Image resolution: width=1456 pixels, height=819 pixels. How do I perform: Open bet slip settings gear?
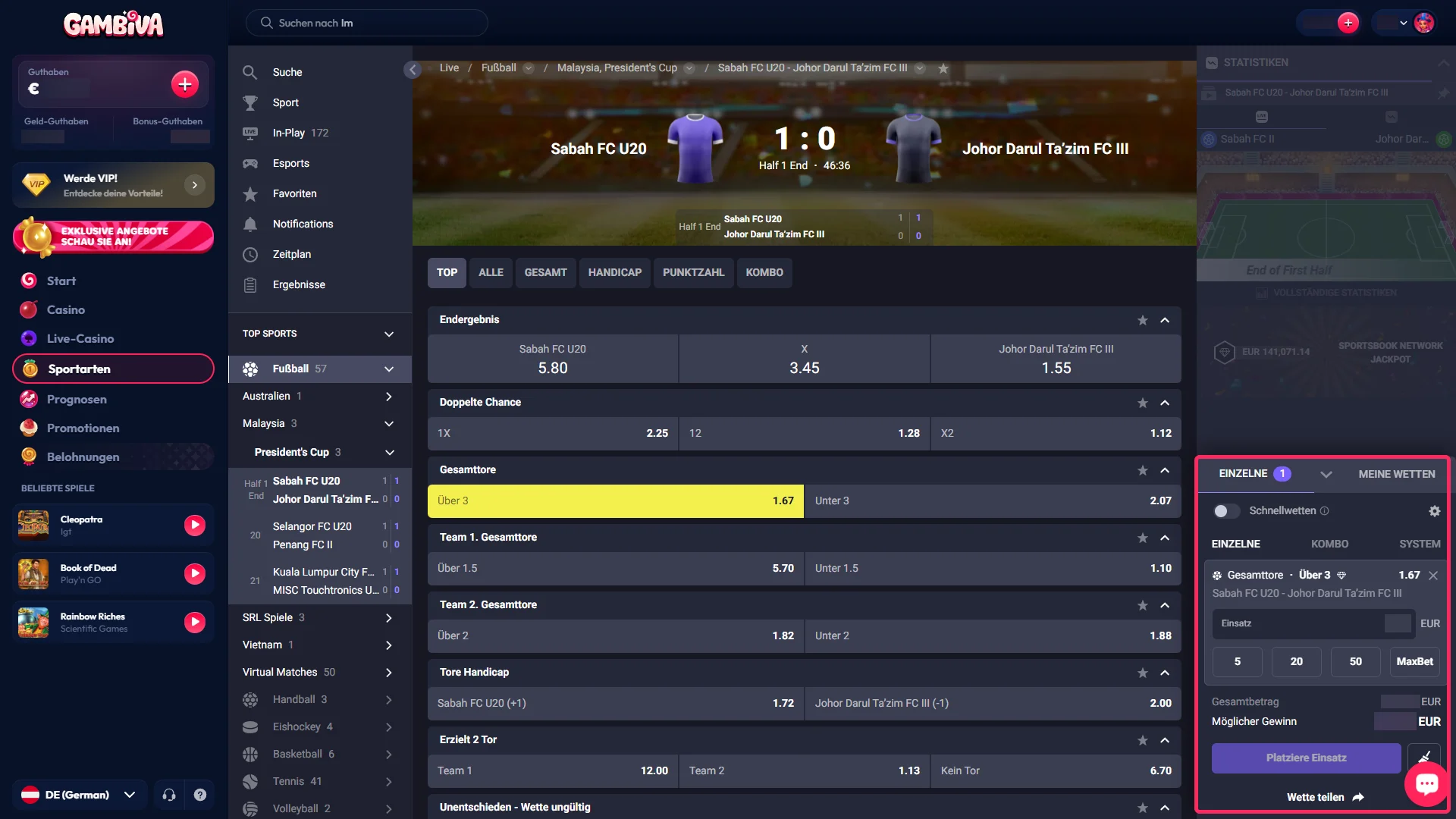1434,511
